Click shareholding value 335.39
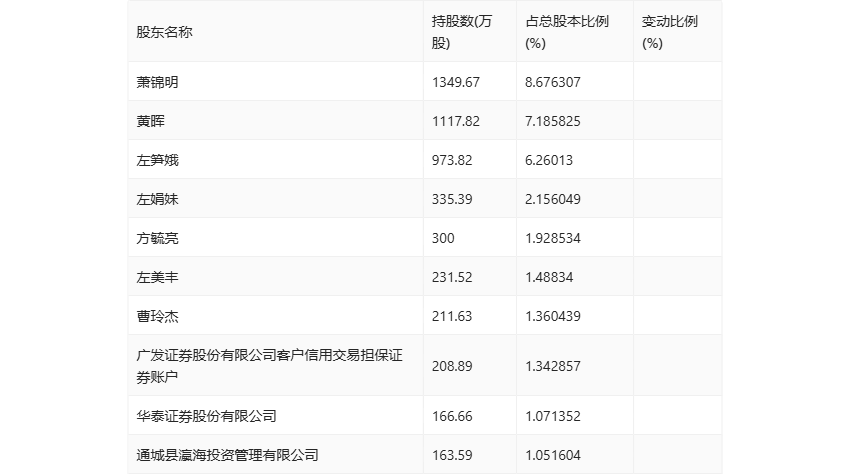Screen dimensions: 850x474 click(x=452, y=199)
